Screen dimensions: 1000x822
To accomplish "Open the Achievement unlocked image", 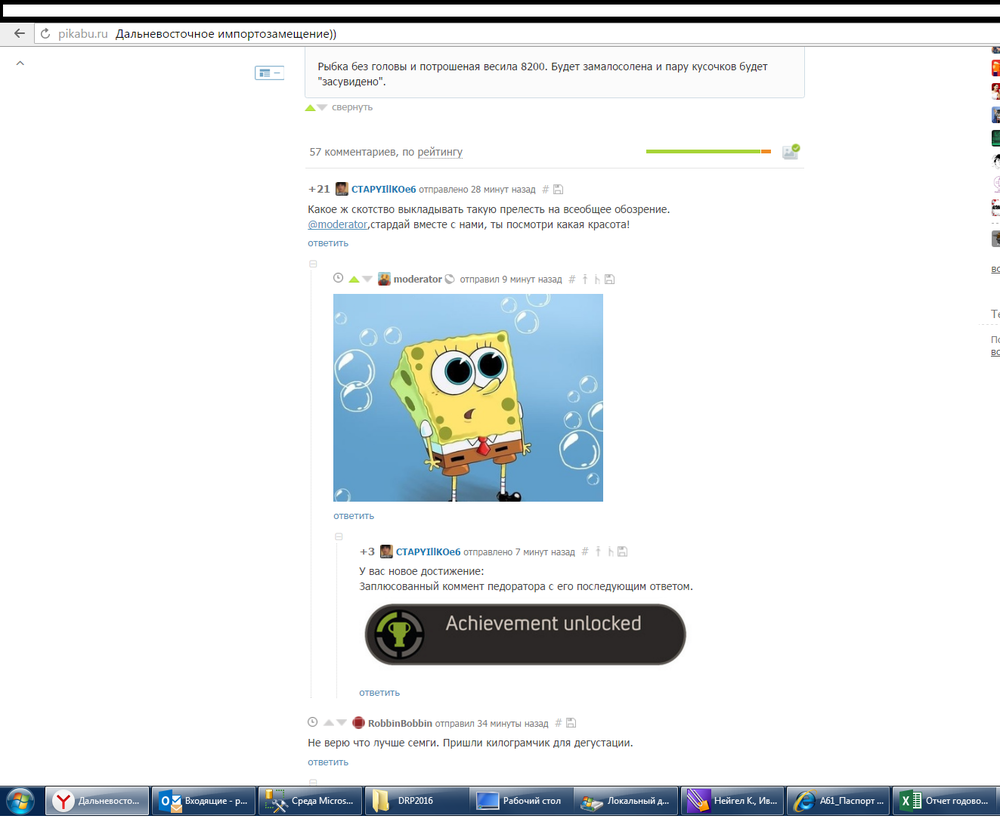I will point(526,635).
